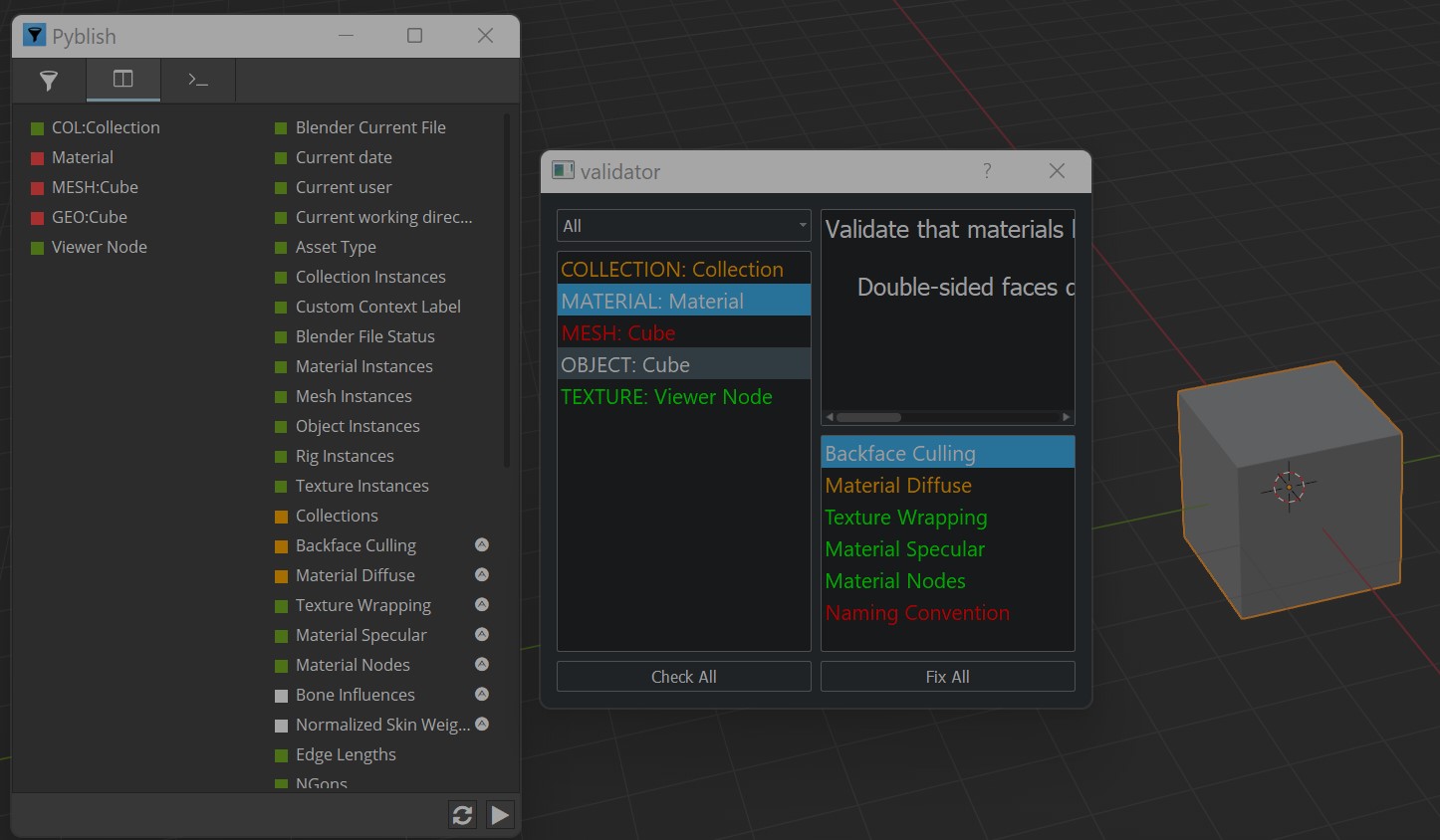The height and width of the screenshot is (840, 1440).
Task: Click the right arrow of description scrollbar
Action: click(1066, 417)
